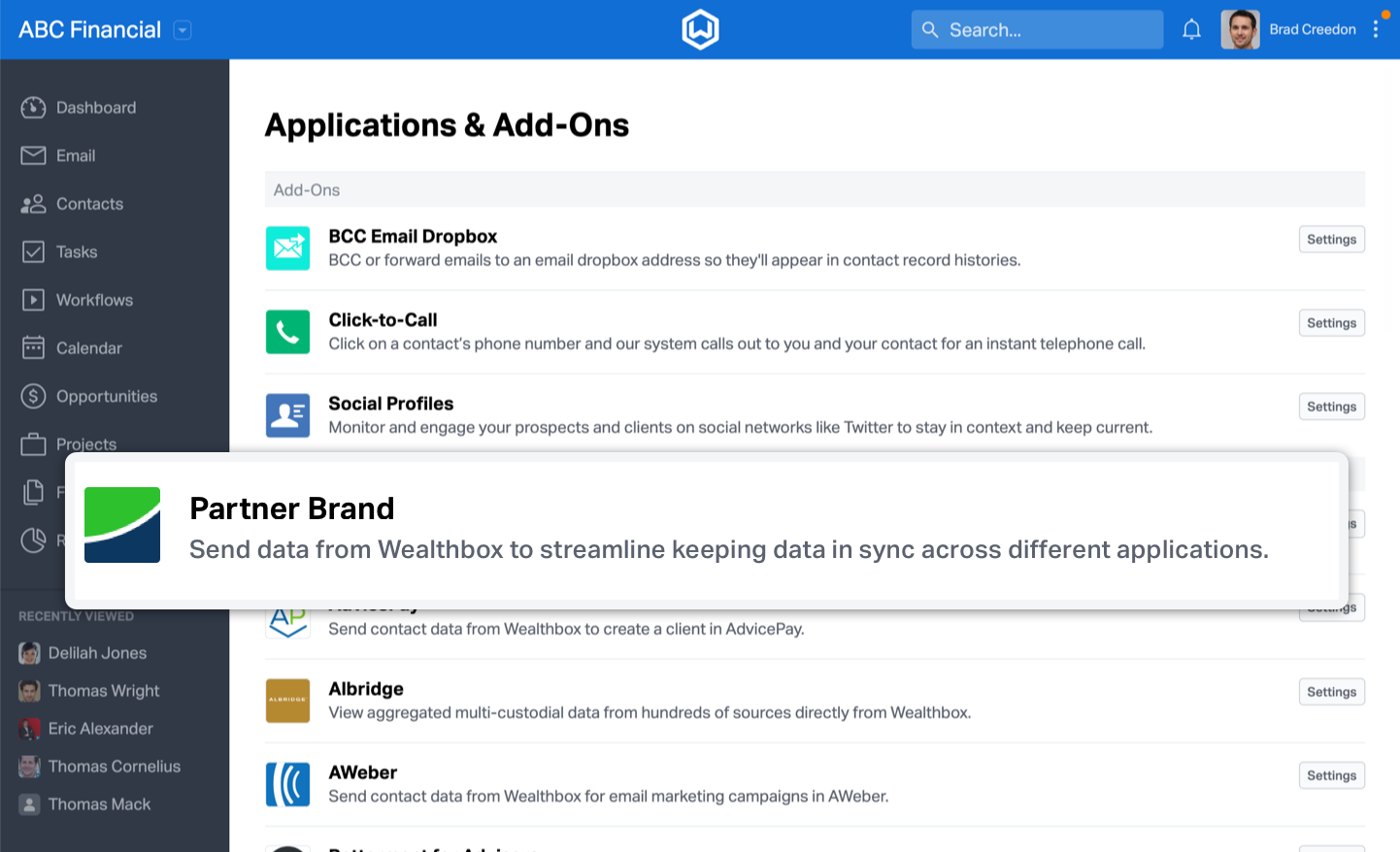This screenshot has width=1400, height=852.
Task: Open recently viewed Eric Alexander
Action: pyautogui.click(x=101, y=729)
